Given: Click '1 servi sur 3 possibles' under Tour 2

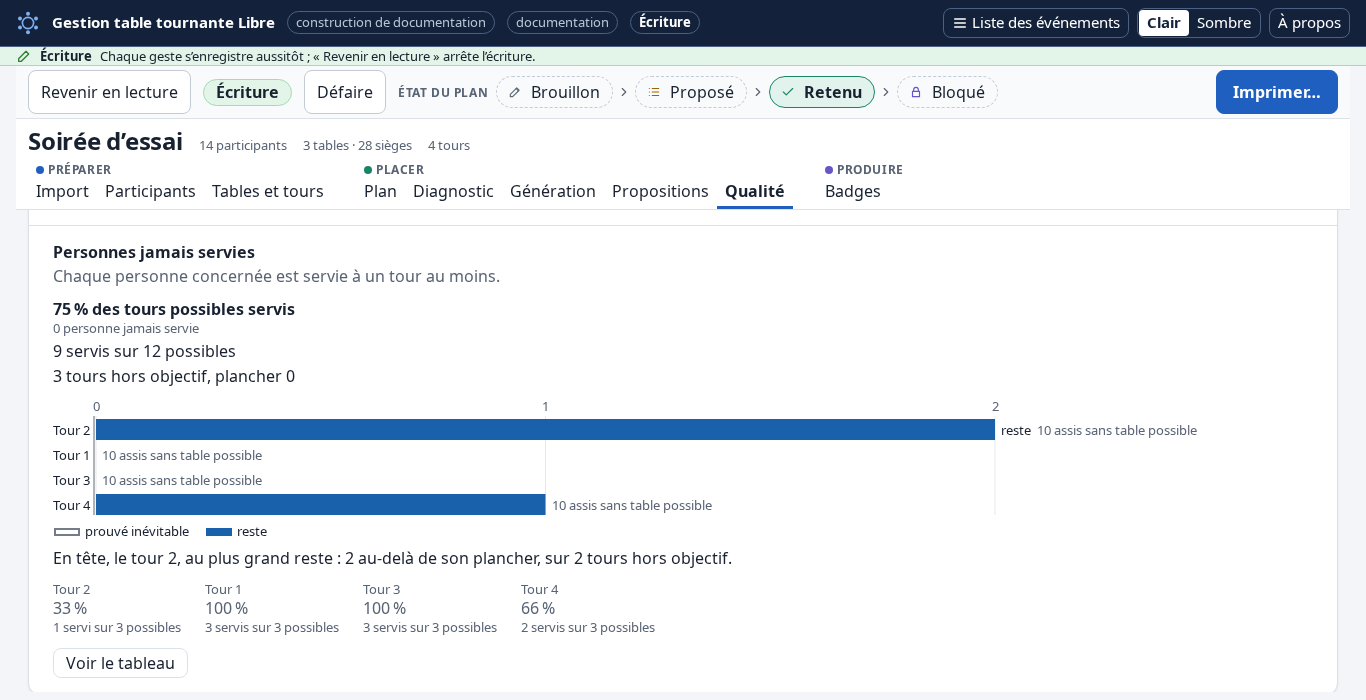Looking at the screenshot, I should pyautogui.click(x=117, y=627).
